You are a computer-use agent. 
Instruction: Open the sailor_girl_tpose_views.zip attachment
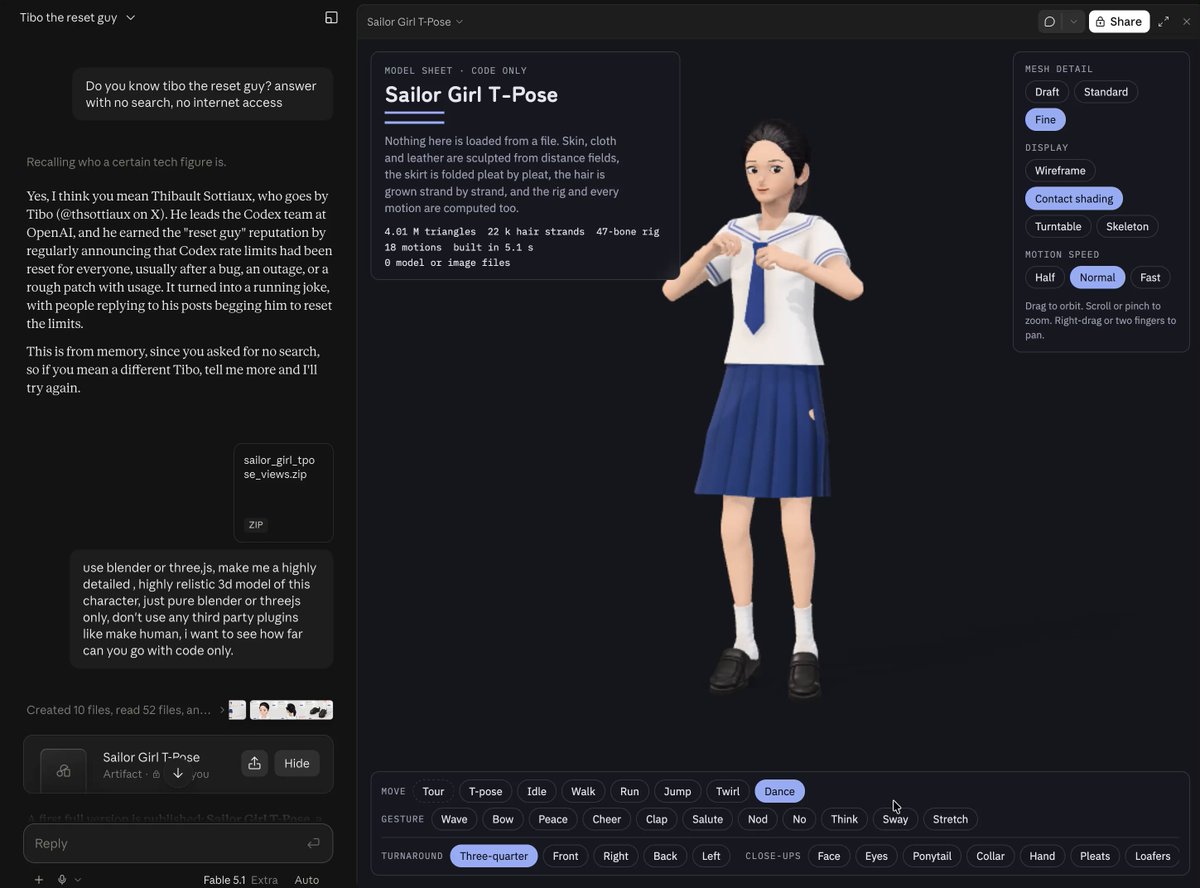coord(283,493)
